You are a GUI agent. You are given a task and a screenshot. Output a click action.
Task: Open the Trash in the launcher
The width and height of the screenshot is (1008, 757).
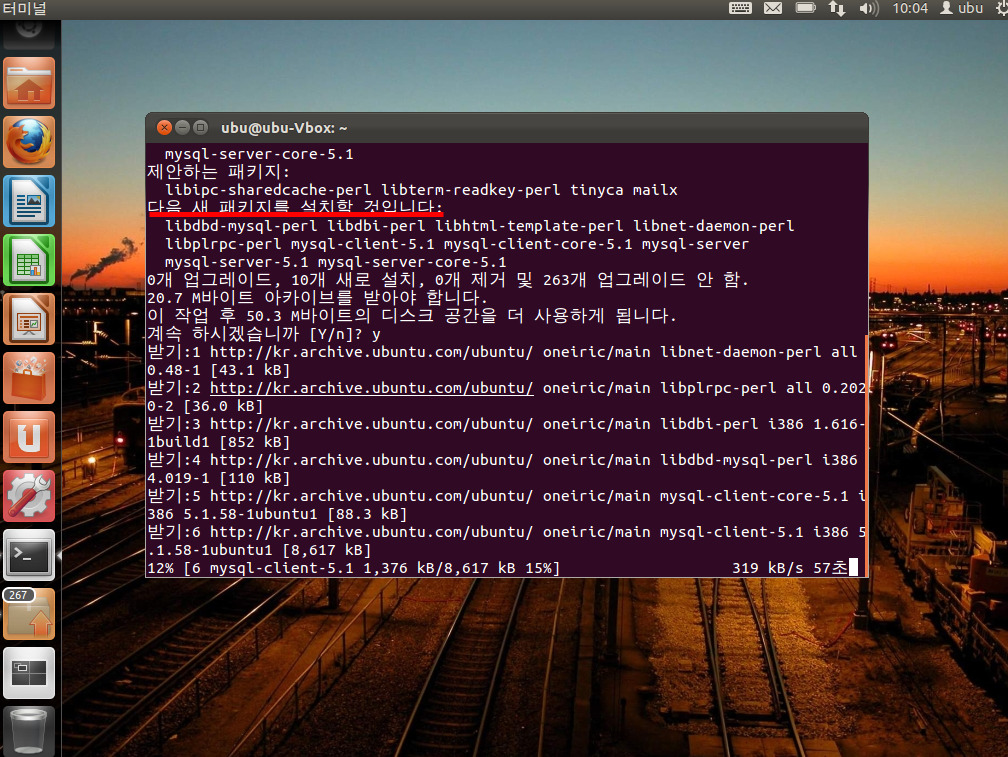coord(29,731)
